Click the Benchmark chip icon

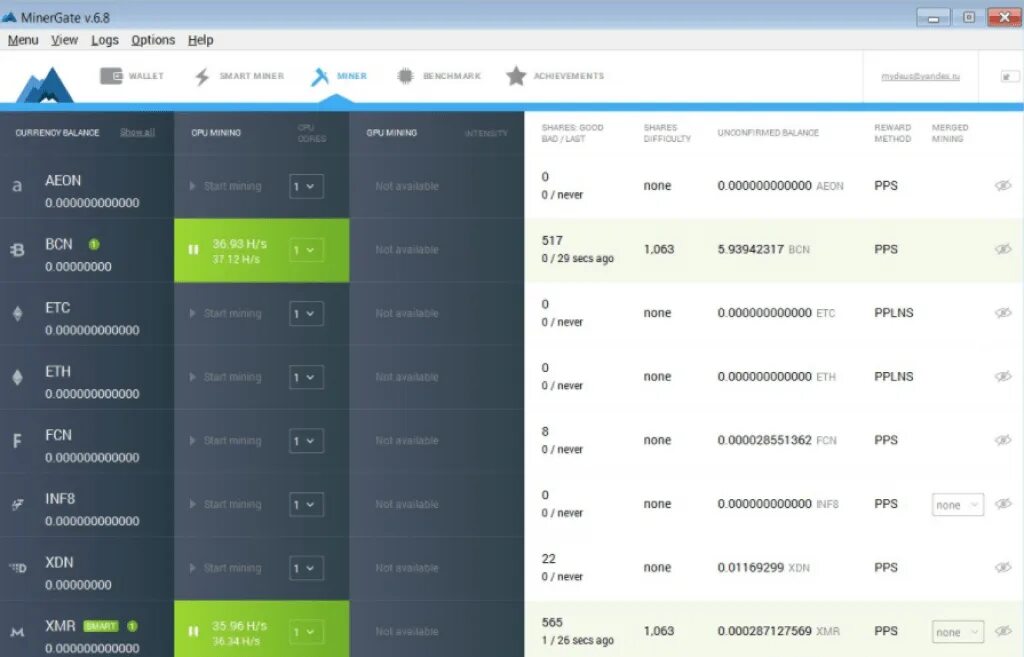click(405, 76)
